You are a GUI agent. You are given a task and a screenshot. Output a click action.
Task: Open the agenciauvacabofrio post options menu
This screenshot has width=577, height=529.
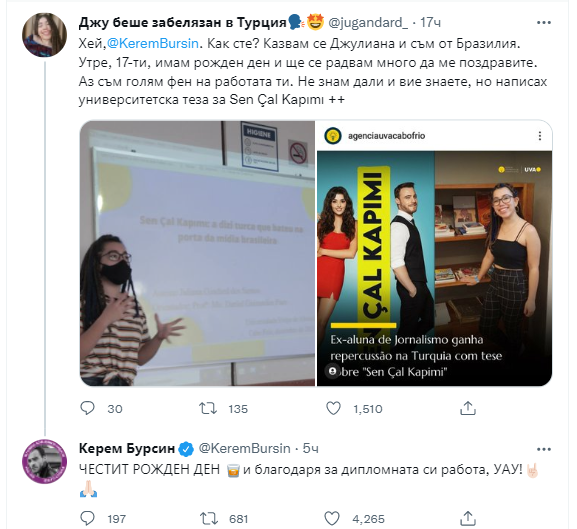pos(539,136)
